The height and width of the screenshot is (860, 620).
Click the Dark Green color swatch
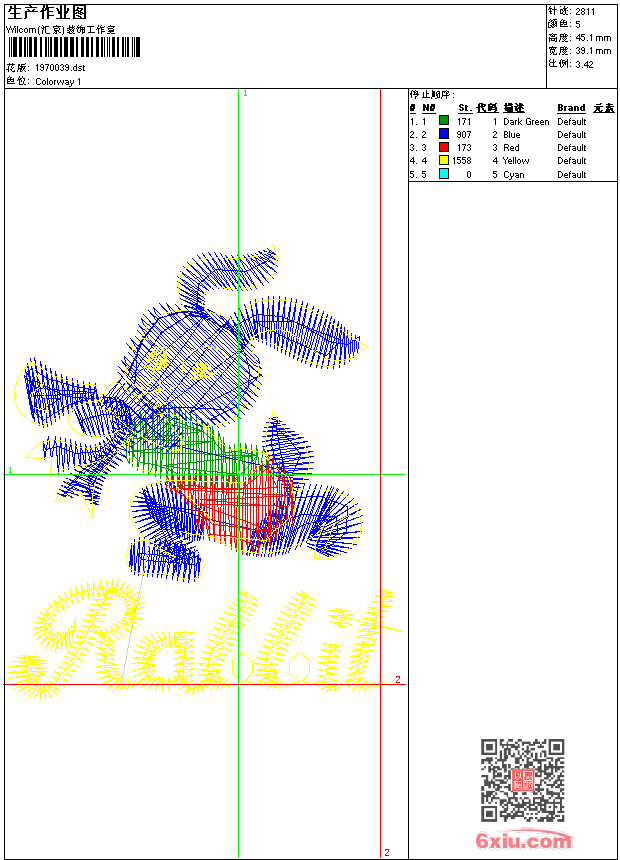click(x=444, y=121)
